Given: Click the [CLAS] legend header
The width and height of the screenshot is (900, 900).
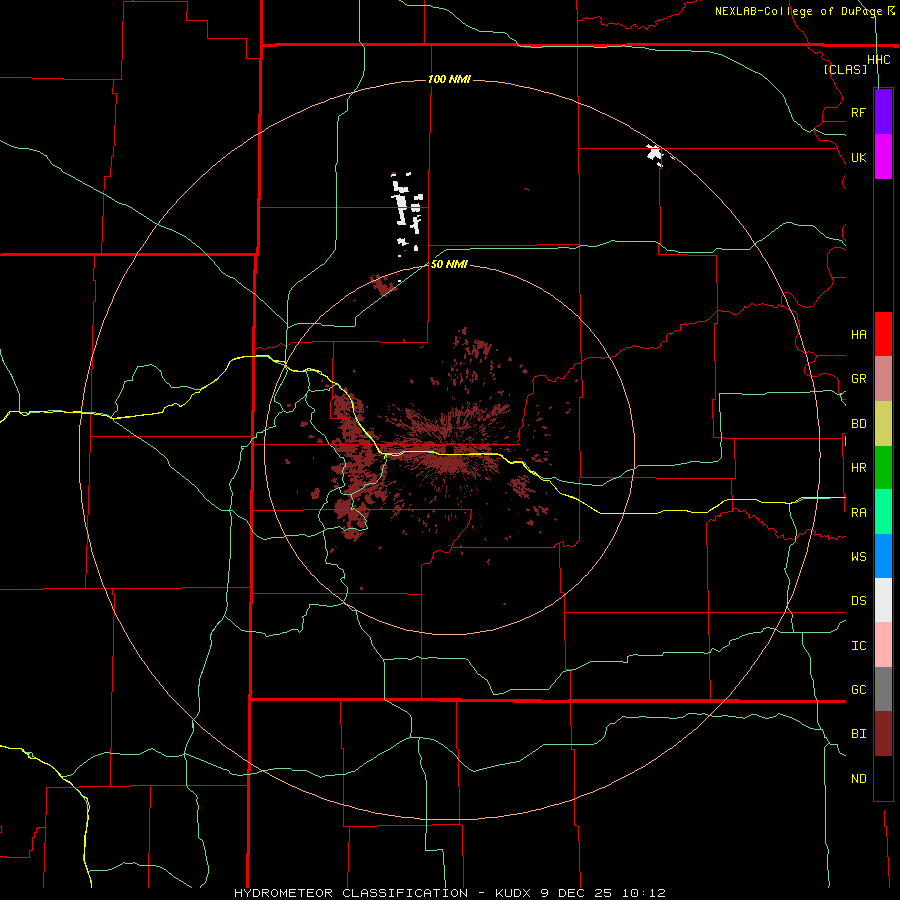Looking at the screenshot, I should pos(845,69).
